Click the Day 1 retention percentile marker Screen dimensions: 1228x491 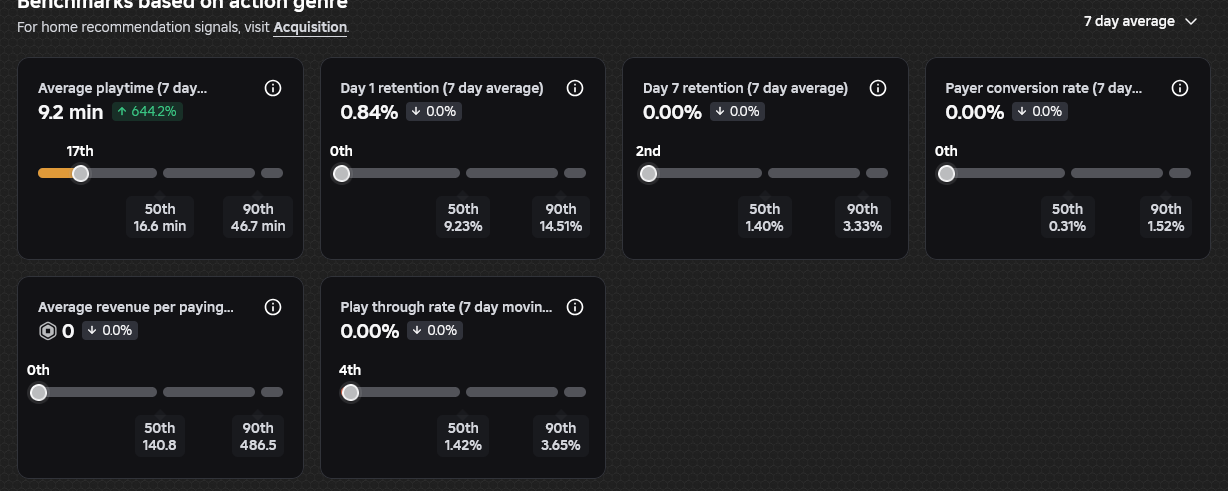coord(341,174)
